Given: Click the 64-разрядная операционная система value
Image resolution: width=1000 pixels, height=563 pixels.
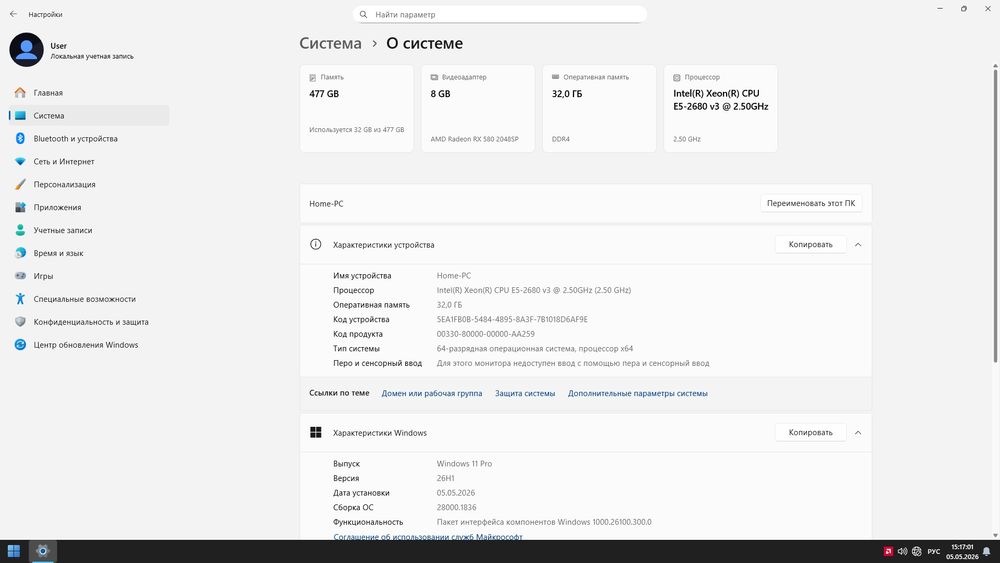Looking at the screenshot, I should pos(534,349).
